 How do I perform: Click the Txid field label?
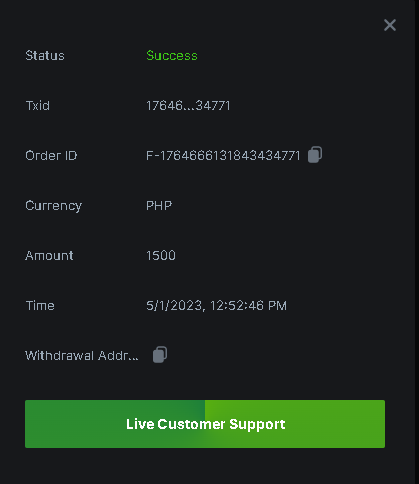coord(38,106)
